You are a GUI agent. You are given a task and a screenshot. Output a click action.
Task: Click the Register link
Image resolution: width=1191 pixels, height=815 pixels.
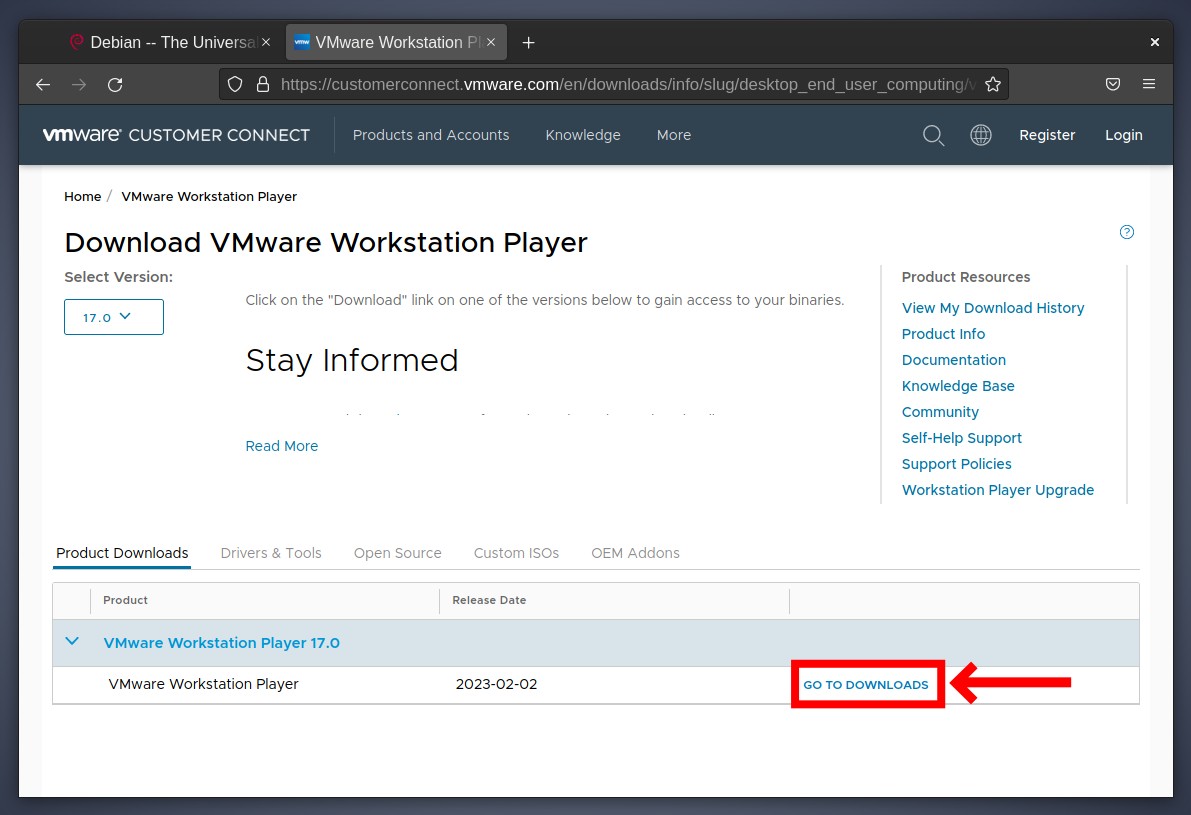pos(1047,135)
